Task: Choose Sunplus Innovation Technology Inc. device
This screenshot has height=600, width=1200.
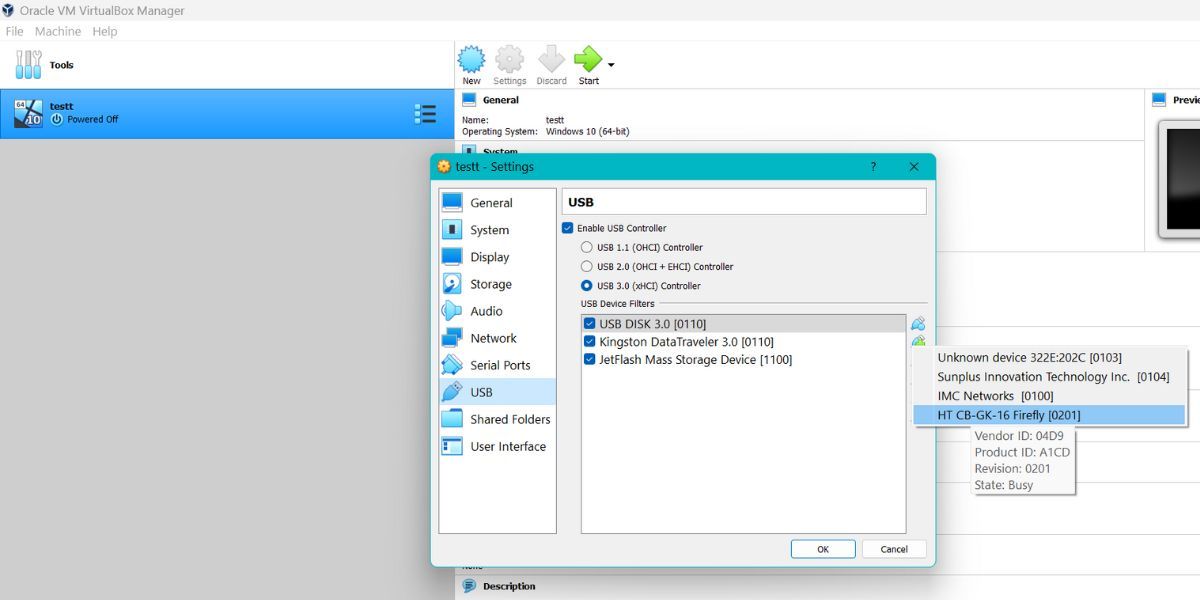Action: tap(1050, 377)
